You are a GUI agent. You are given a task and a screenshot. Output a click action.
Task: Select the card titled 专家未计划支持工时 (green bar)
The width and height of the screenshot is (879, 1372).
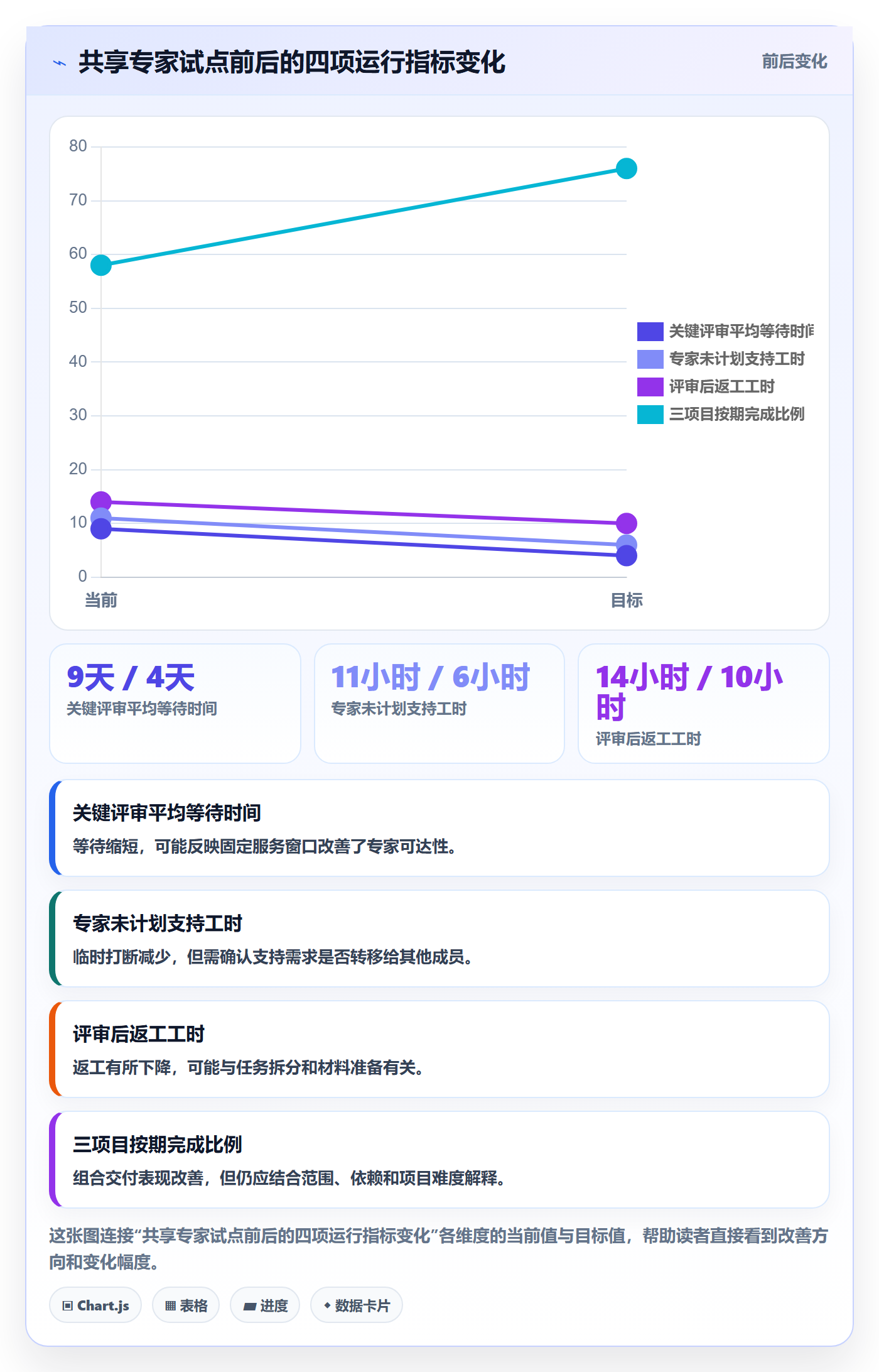click(439, 939)
